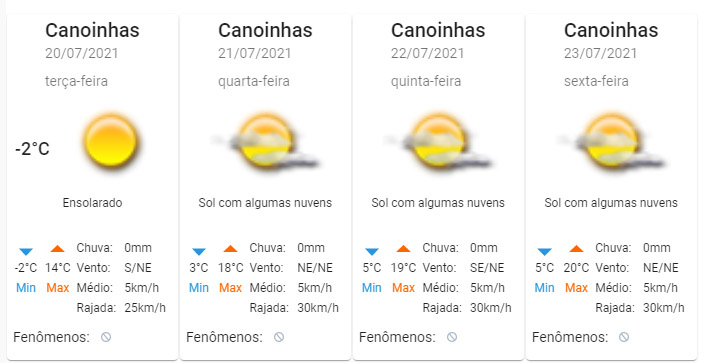Click the partly cloudy icon for sexta-feira
Image resolution: width=711 pixels, height=363 pixels.
[611, 142]
